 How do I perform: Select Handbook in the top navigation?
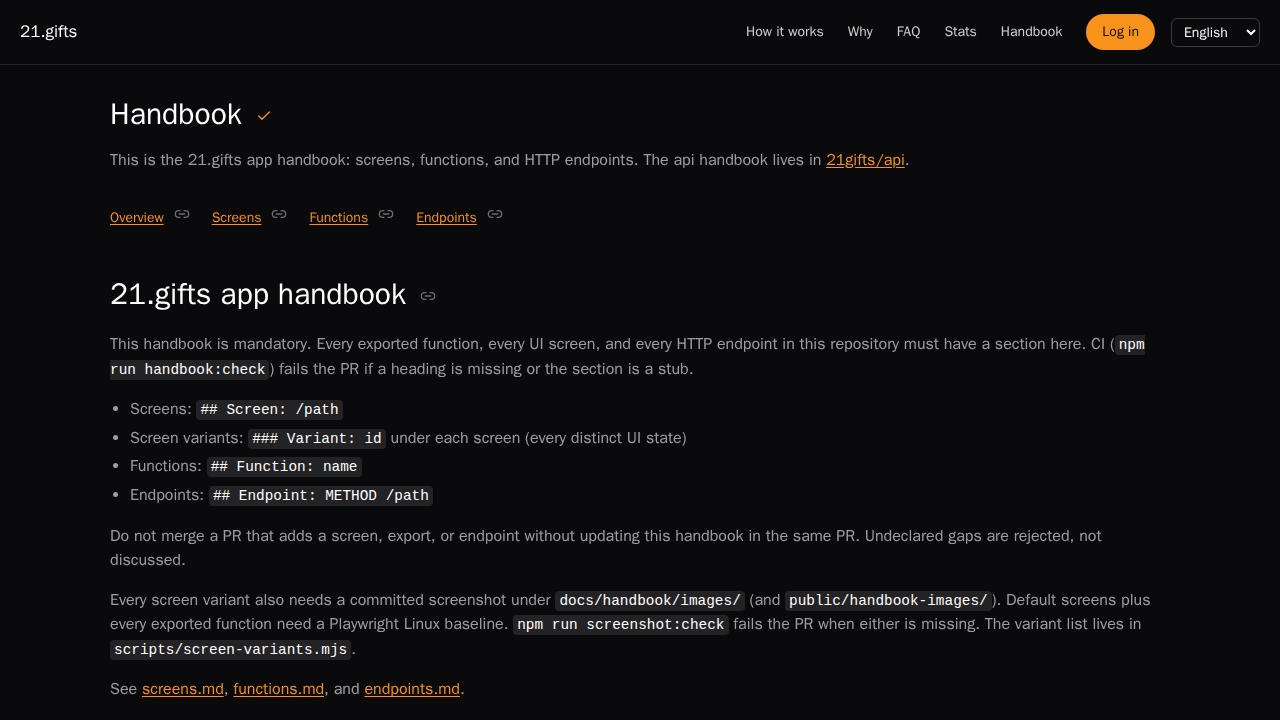point(1032,32)
